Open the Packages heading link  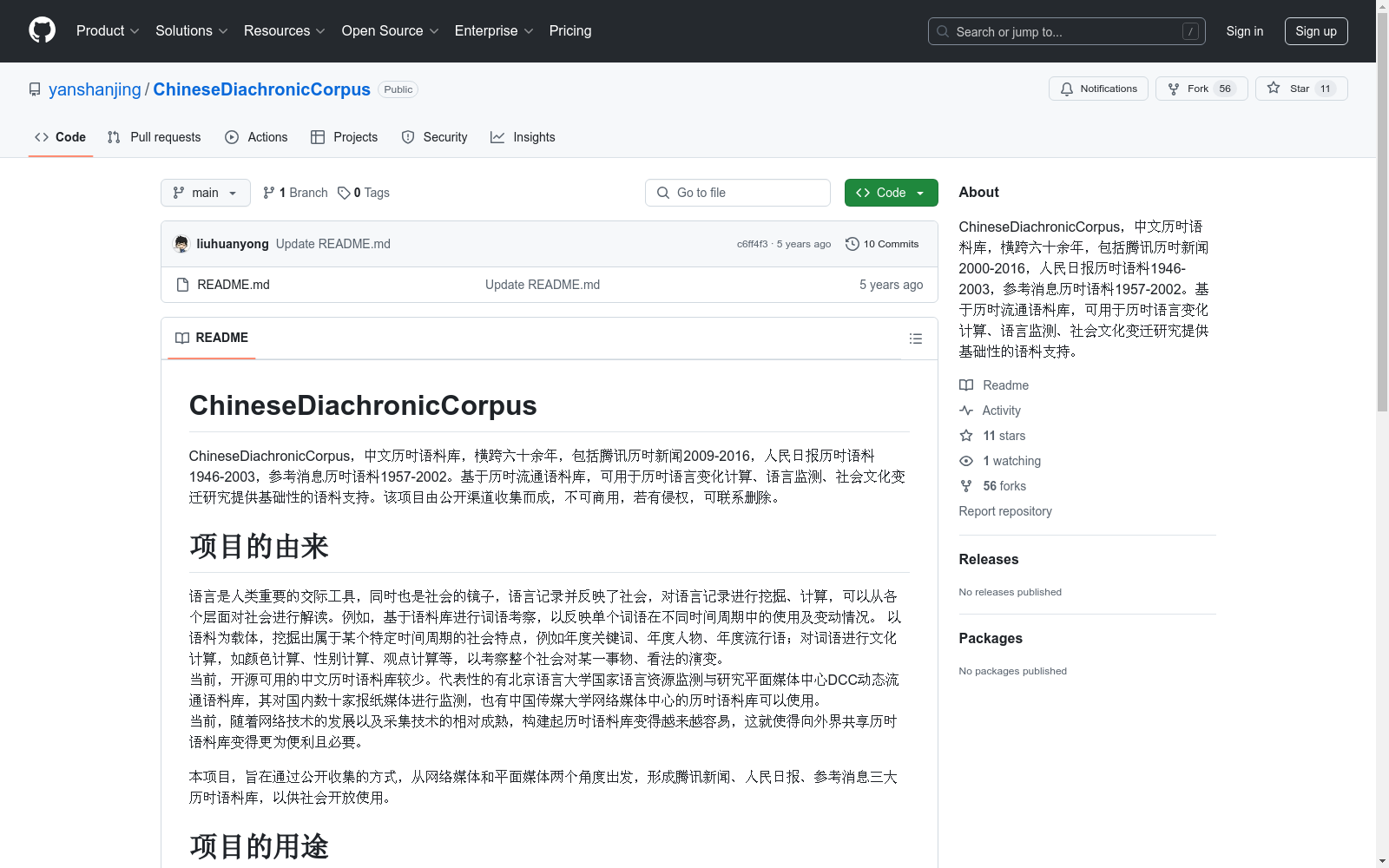(991, 639)
